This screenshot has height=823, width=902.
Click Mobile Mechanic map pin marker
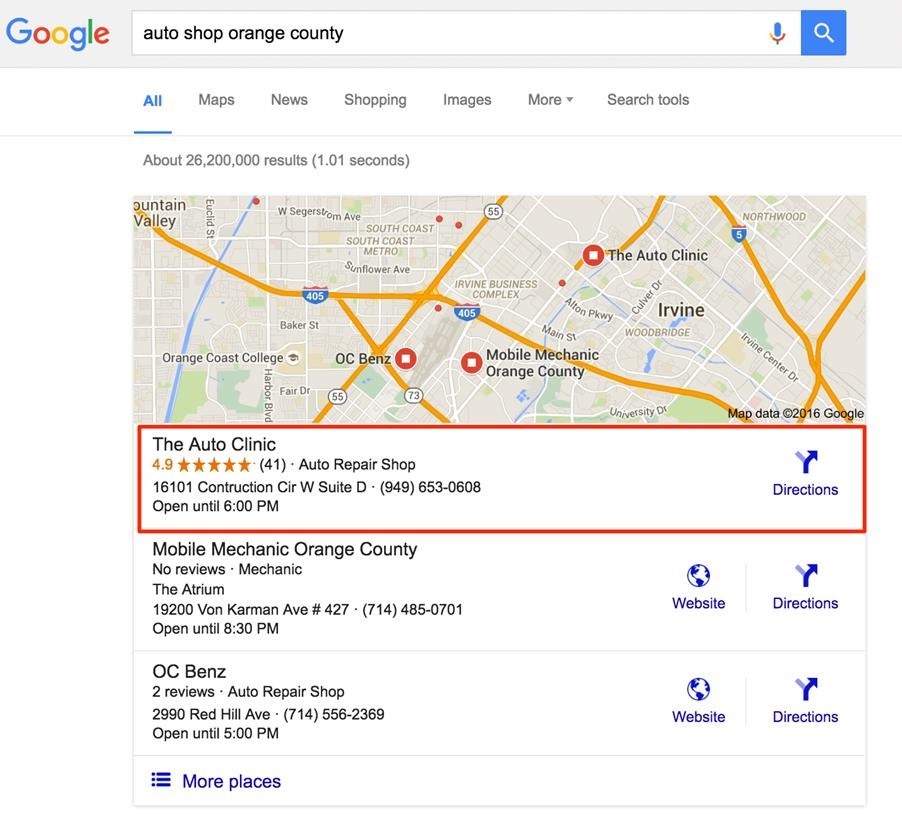pyautogui.click(x=471, y=362)
